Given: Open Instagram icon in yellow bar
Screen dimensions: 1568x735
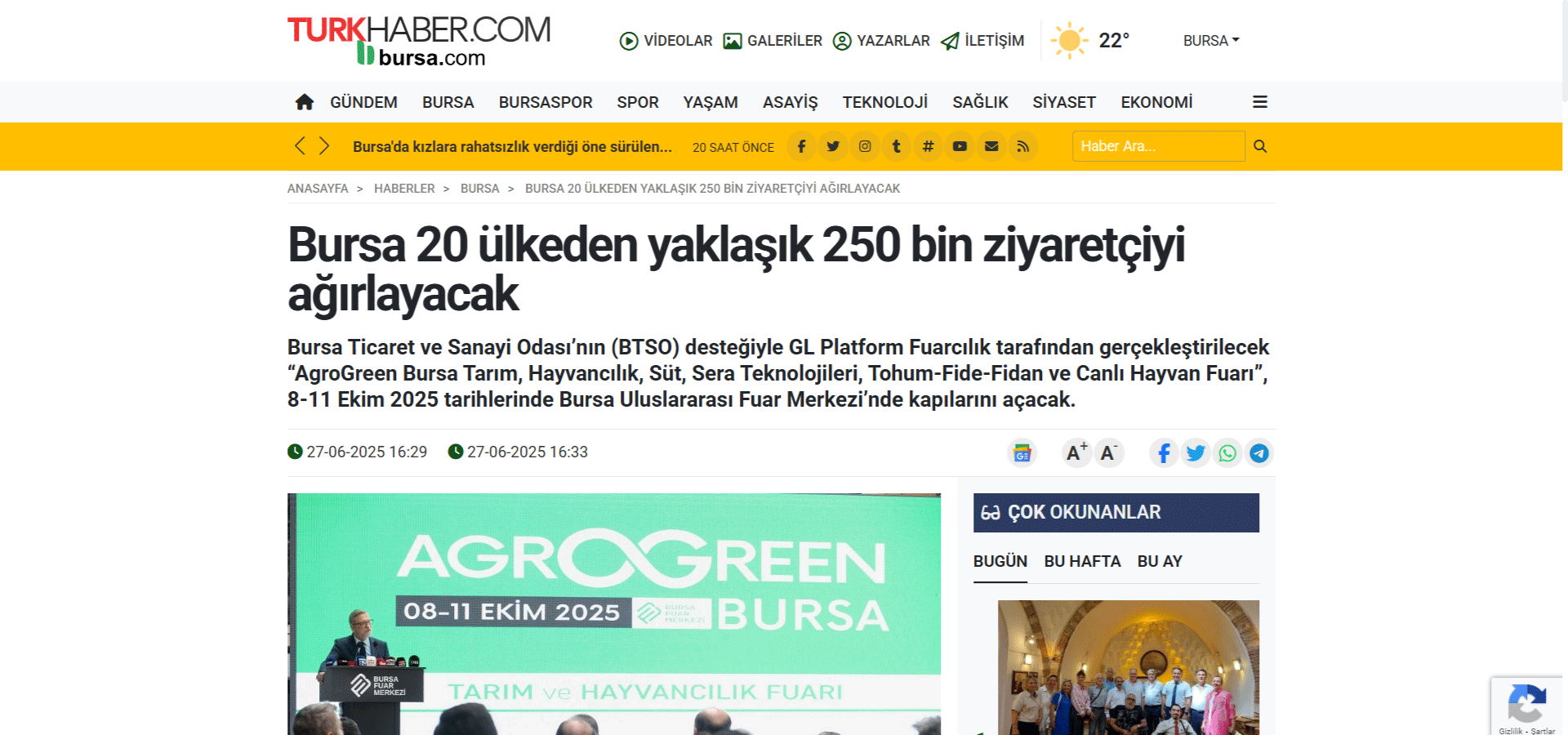Looking at the screenshot, I should (x=864, y=146).
